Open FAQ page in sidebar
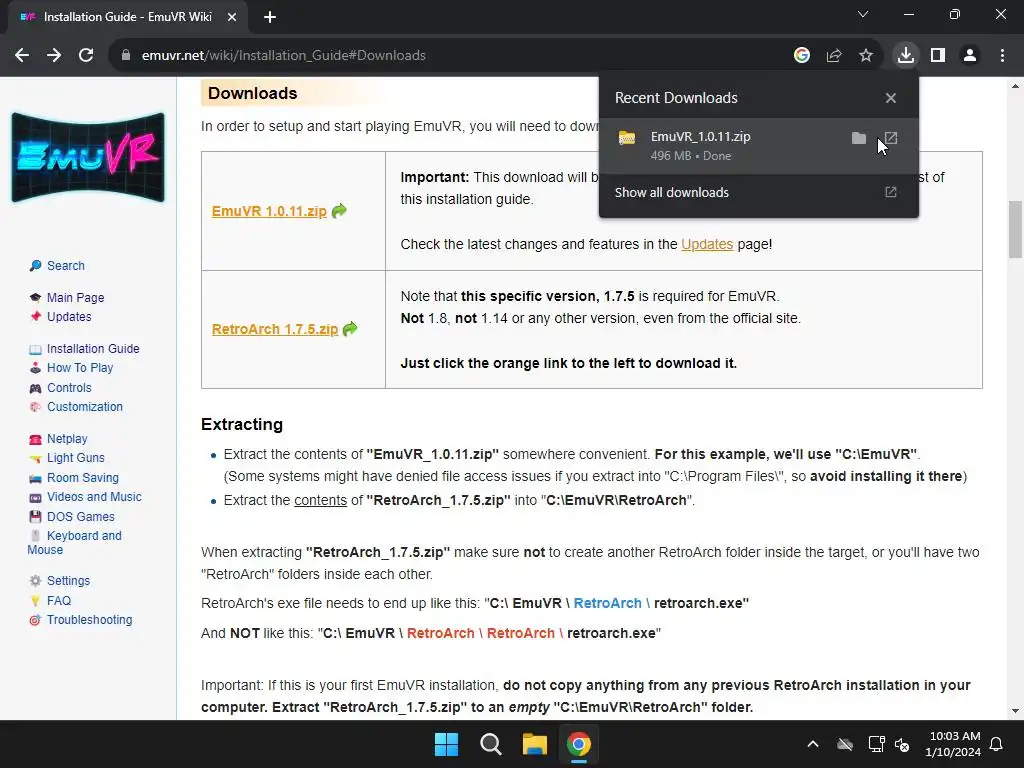1024x768 pixels. point(59,601)
